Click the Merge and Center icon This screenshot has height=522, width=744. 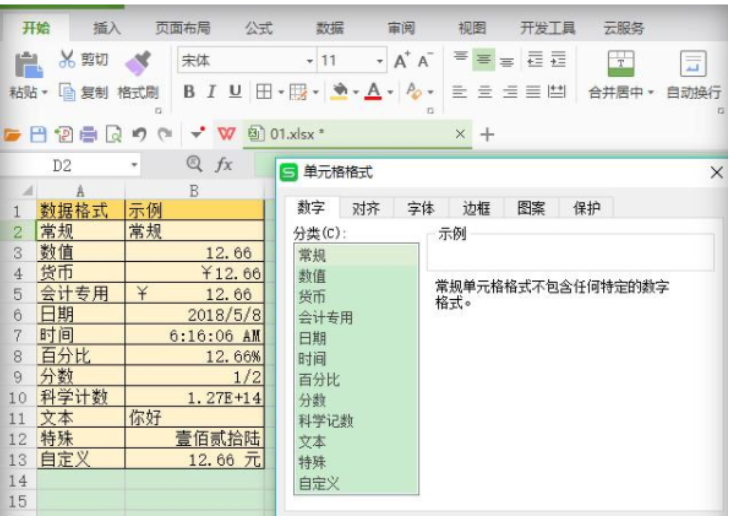pos(621,63)
